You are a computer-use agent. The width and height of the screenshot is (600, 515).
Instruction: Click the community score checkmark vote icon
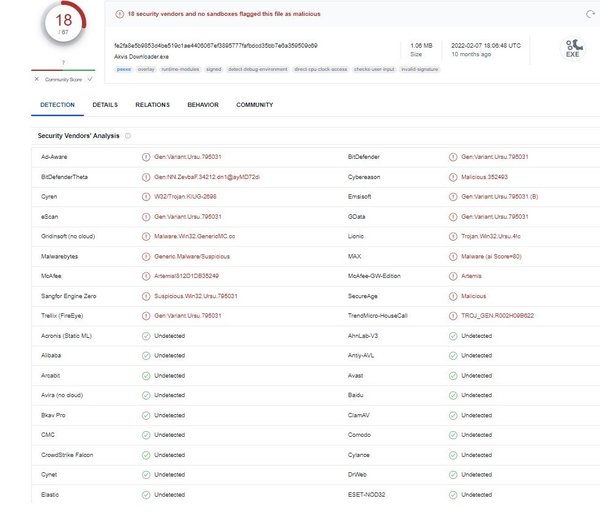[x=89, y=78]
